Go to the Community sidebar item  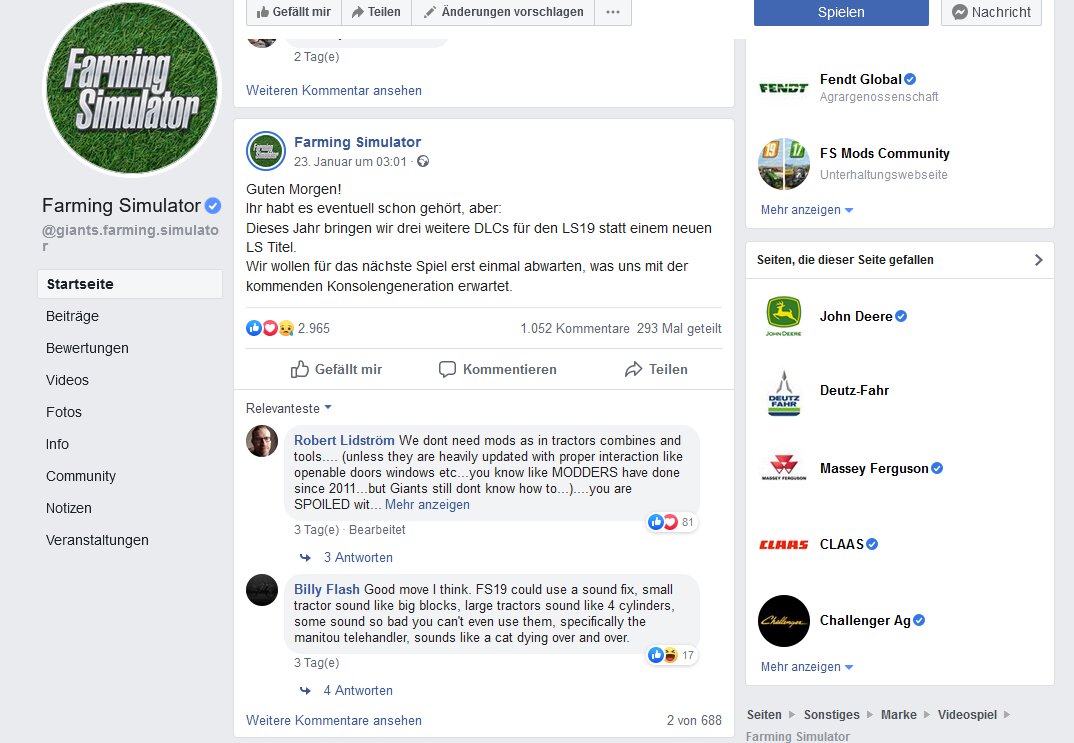[x=81, y=476]
